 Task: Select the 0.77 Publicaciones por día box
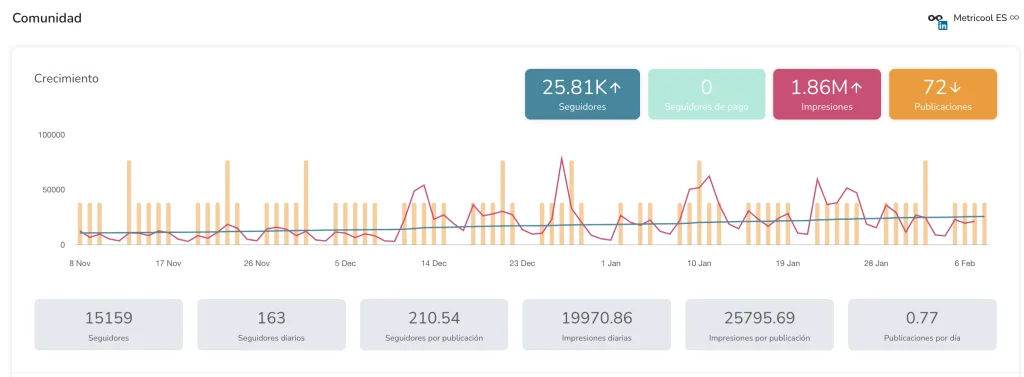(x=922, y=325)
